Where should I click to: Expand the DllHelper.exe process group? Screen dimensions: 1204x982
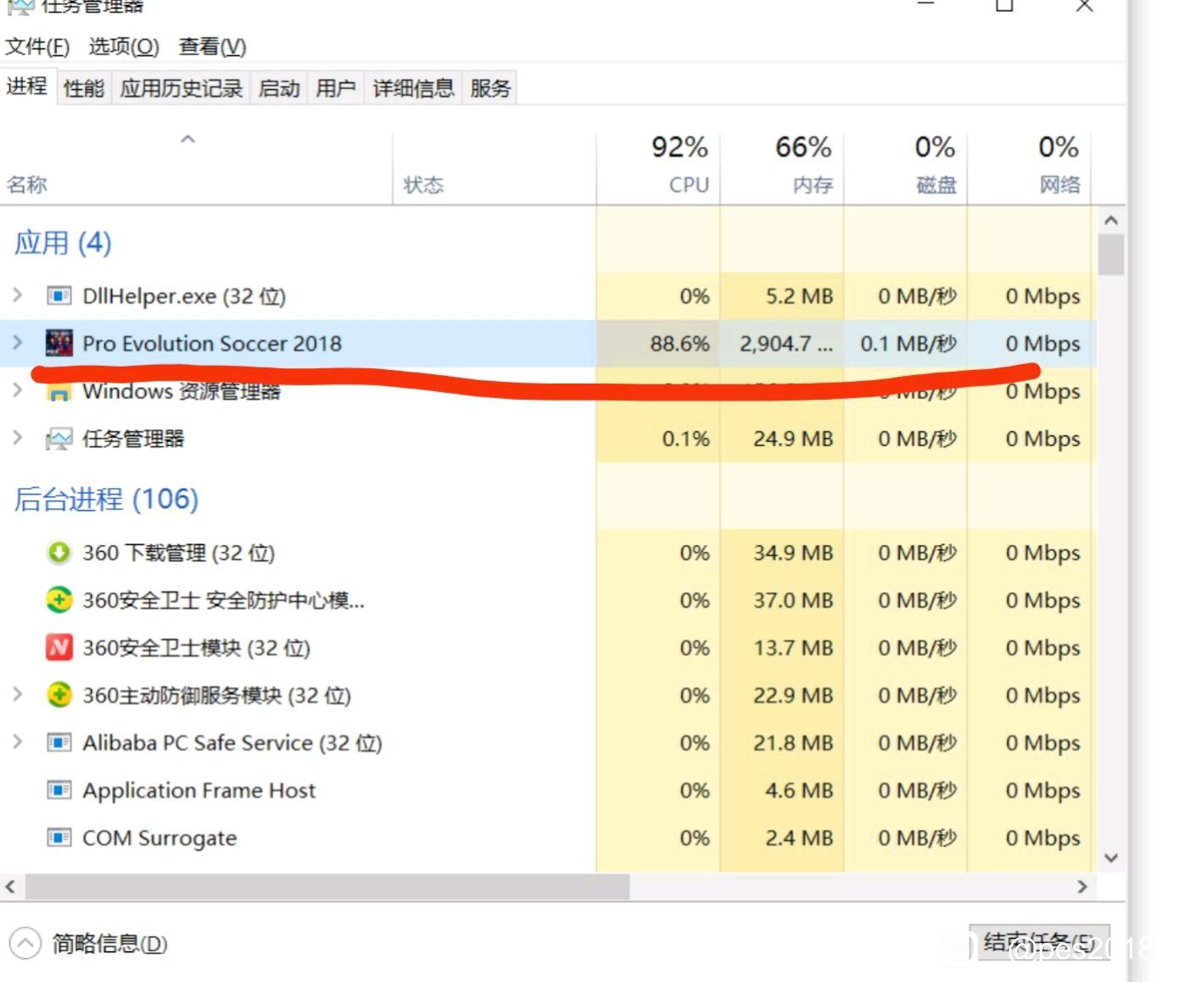tap(17, 295)
